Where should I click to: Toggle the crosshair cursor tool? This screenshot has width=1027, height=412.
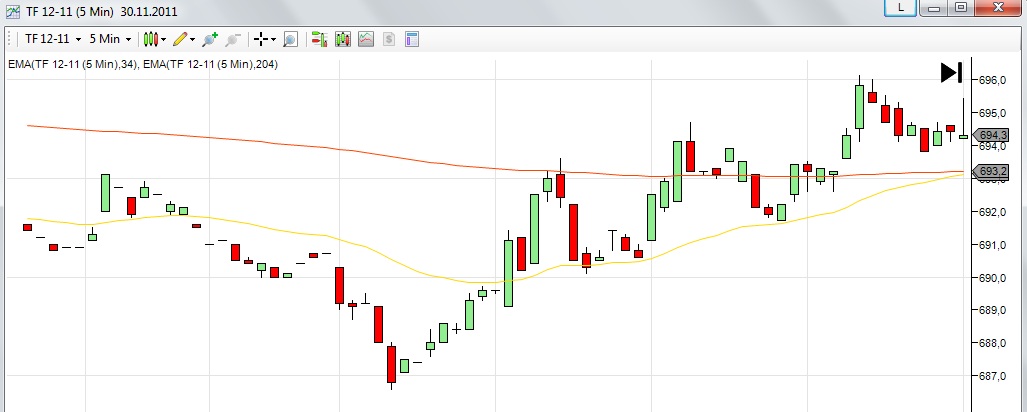point(261,39)
